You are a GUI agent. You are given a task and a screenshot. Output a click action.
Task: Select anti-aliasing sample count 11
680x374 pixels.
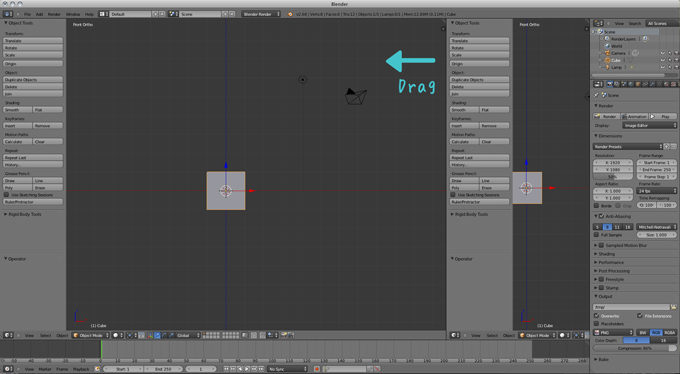(617, 227)
